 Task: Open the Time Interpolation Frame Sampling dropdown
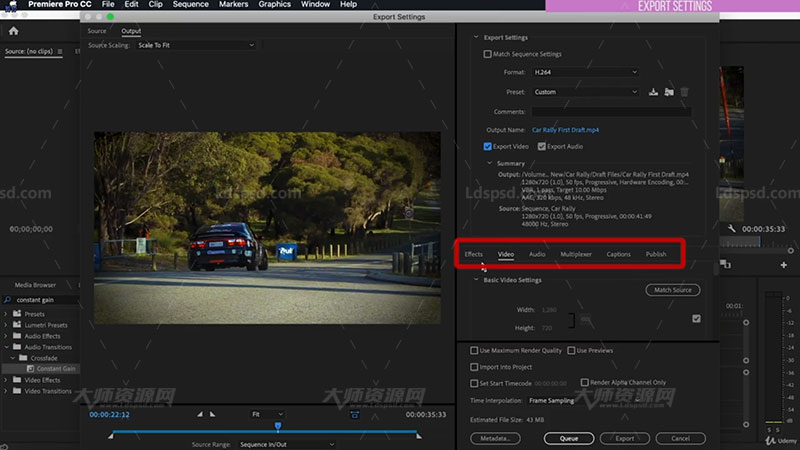point(584,401)
